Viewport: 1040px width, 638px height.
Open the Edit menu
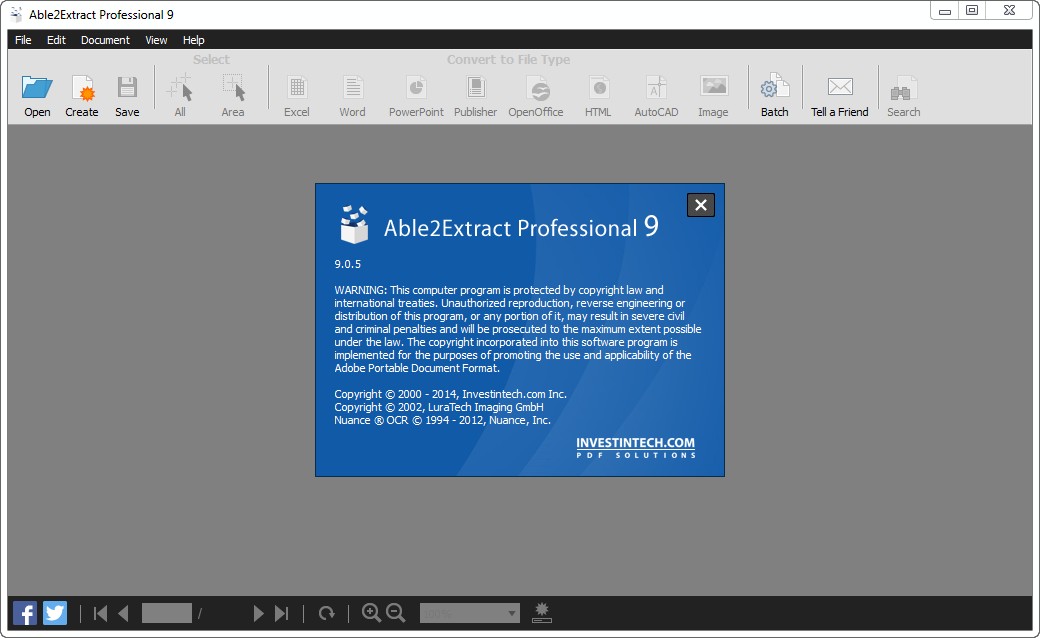[x=56, y=40]
